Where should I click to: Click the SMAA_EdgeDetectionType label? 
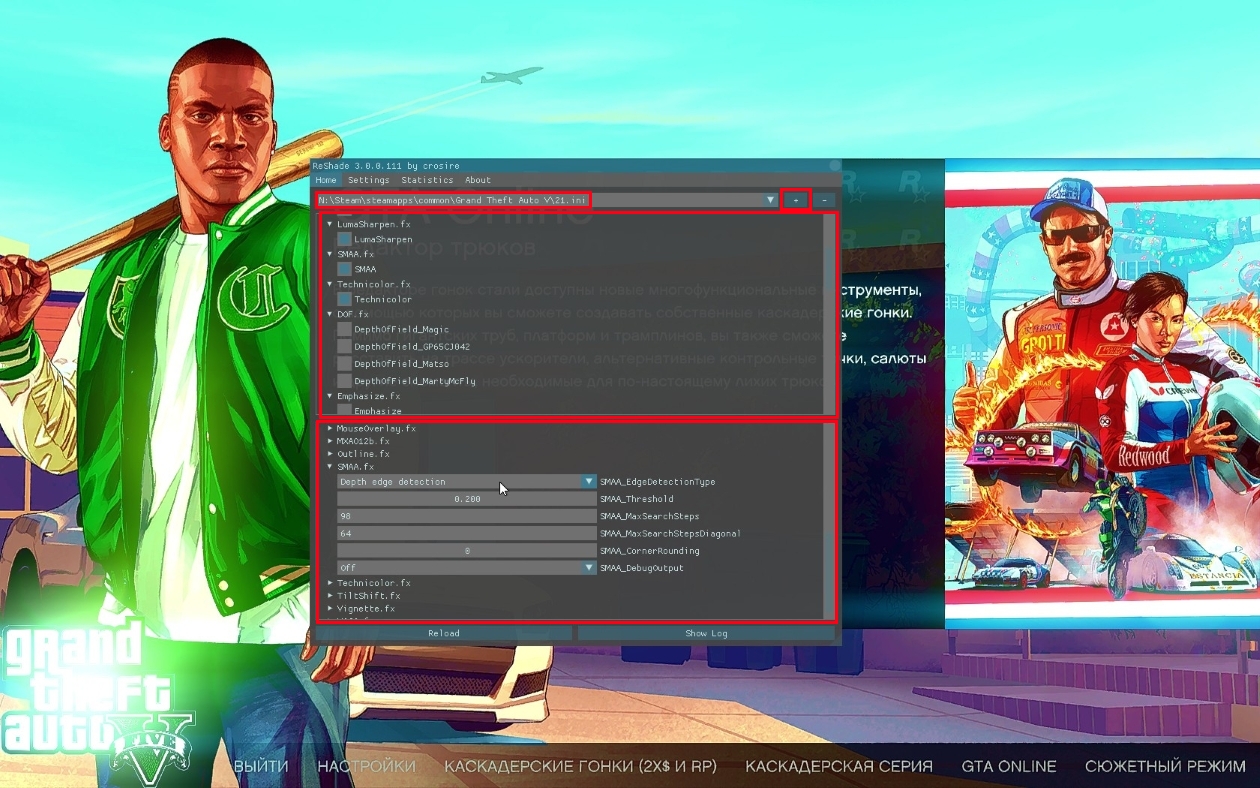(657, 482)
